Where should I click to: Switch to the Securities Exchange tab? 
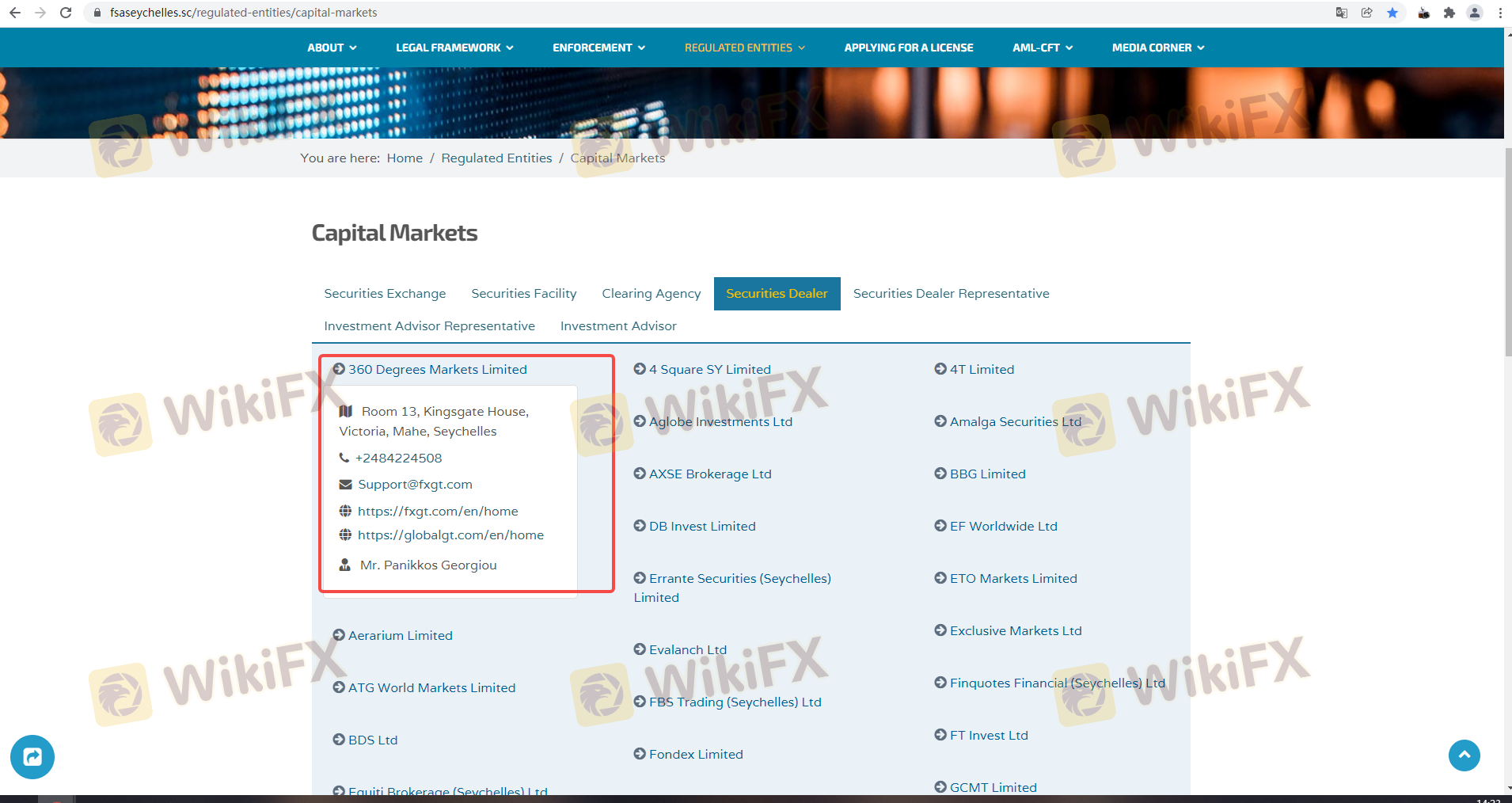coord(385,294)
